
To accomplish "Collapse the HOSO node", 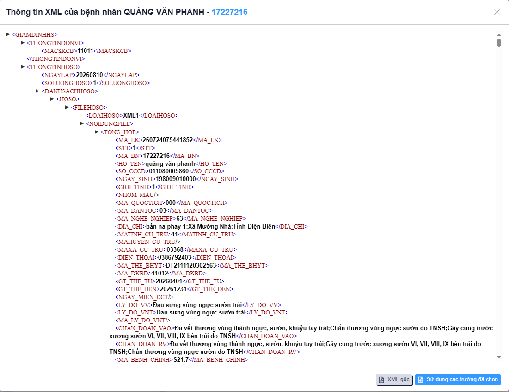I will [x=52, y=99].
